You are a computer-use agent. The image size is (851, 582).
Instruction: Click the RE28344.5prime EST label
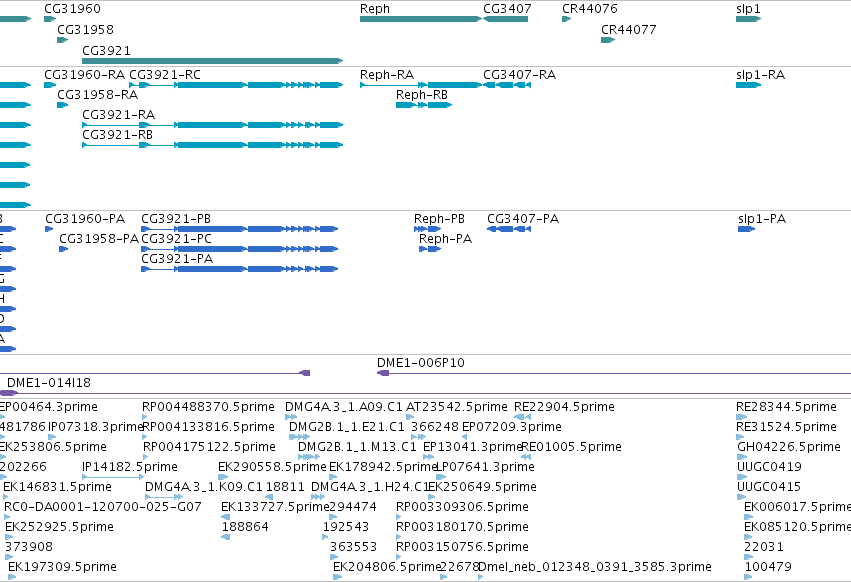(786, 407)
